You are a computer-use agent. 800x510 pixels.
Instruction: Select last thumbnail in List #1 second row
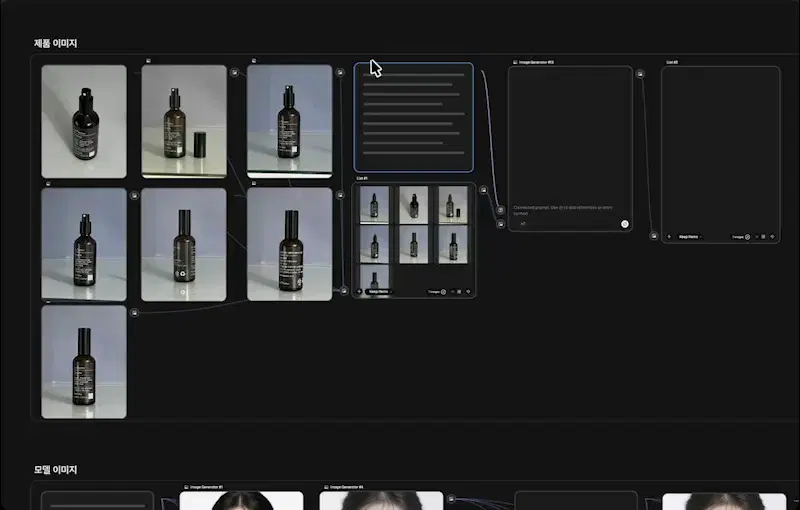pyautogui.click(x=453, y=245)
